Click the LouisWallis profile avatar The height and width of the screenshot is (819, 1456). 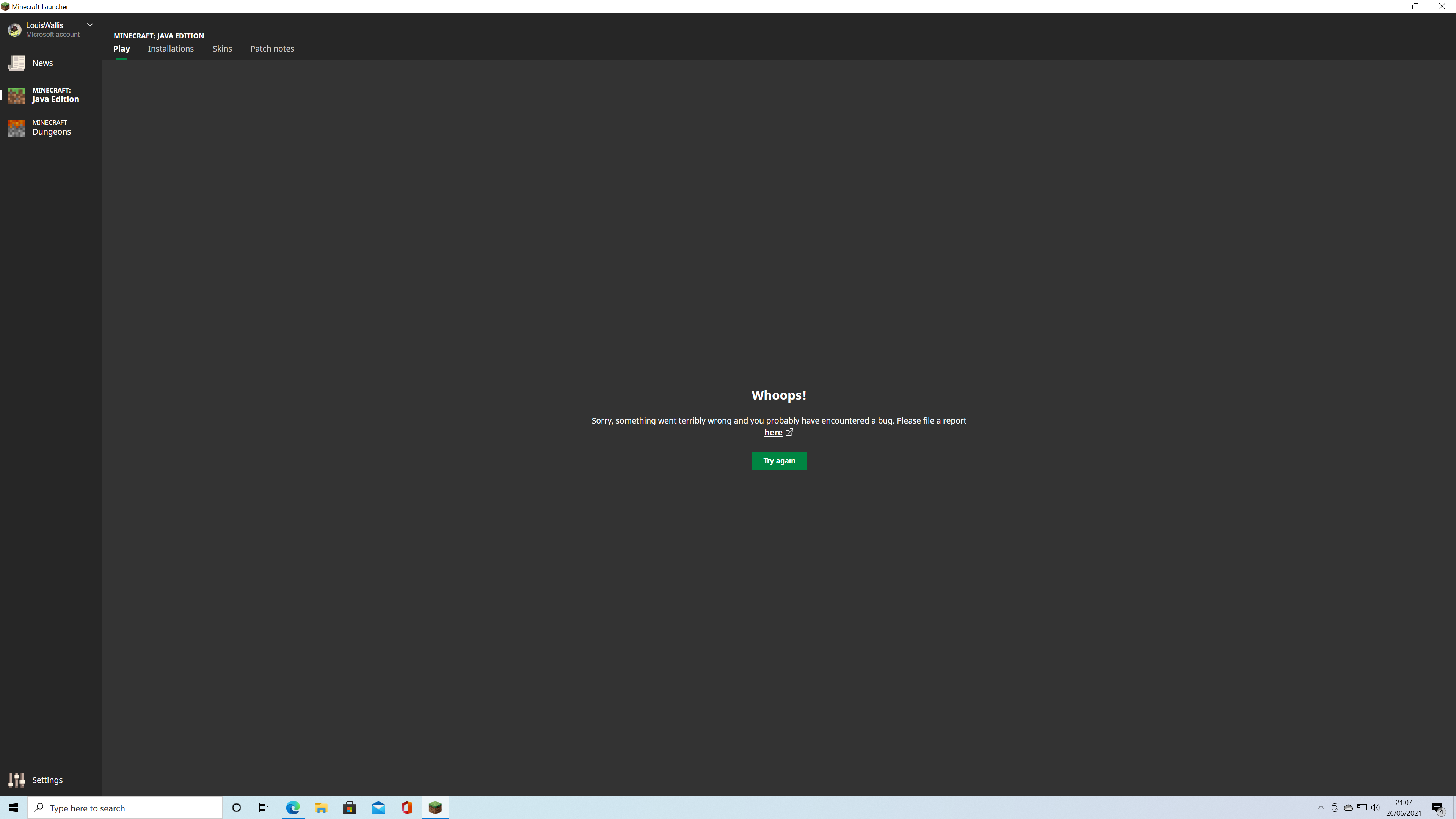coord(15,30)
